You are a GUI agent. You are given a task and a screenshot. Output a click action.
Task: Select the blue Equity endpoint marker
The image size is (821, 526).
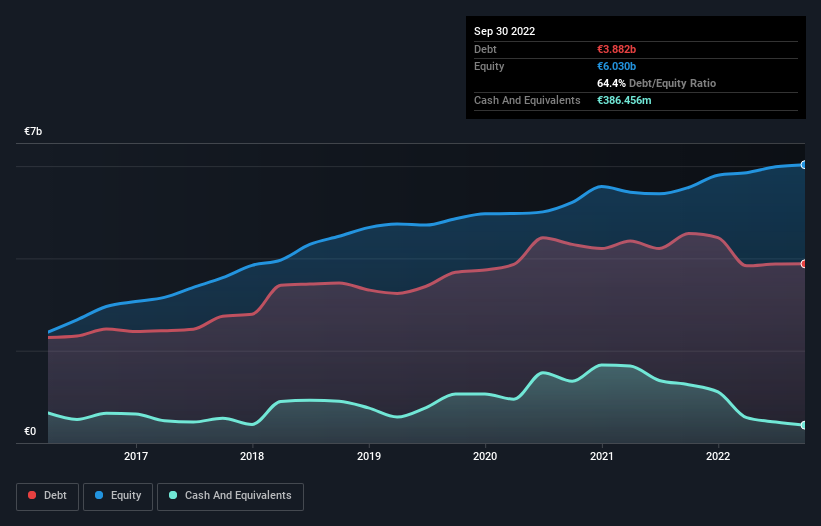[x=804, y=164]
